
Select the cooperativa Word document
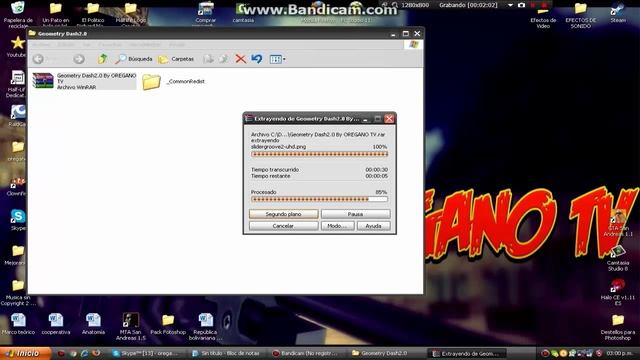[x=56, y=324]
